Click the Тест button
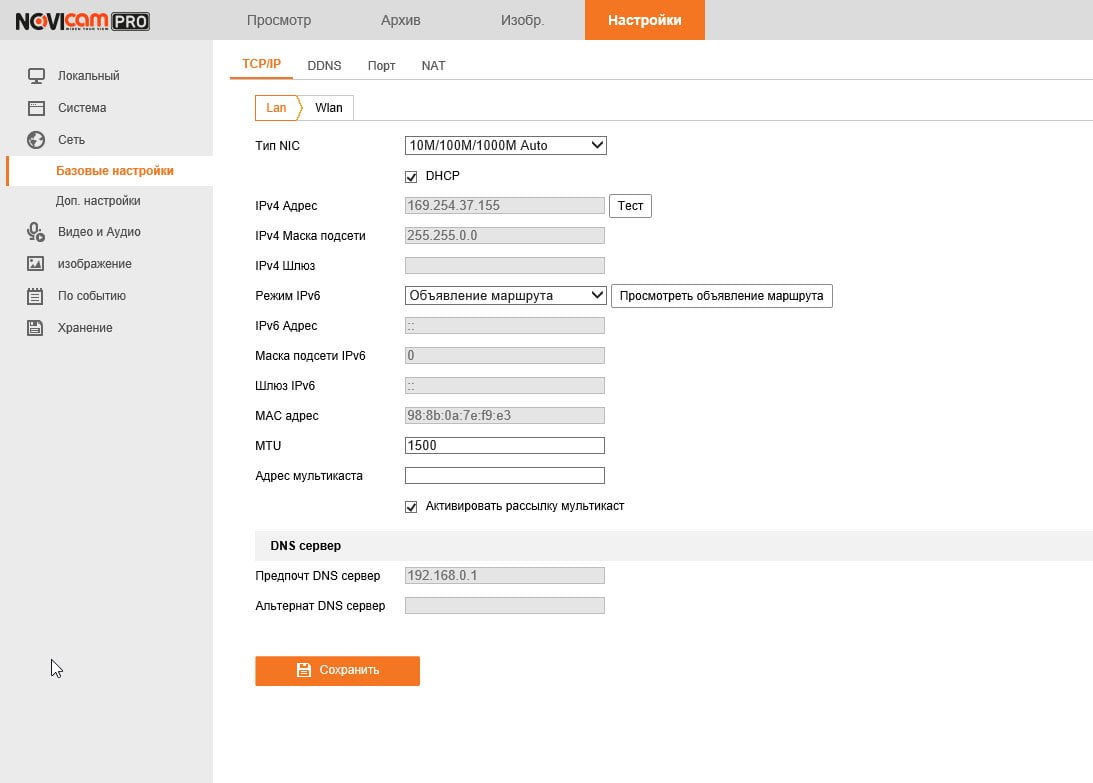Image resolution: width=1093 pixels, height=783 pixels. pos(630,206)
